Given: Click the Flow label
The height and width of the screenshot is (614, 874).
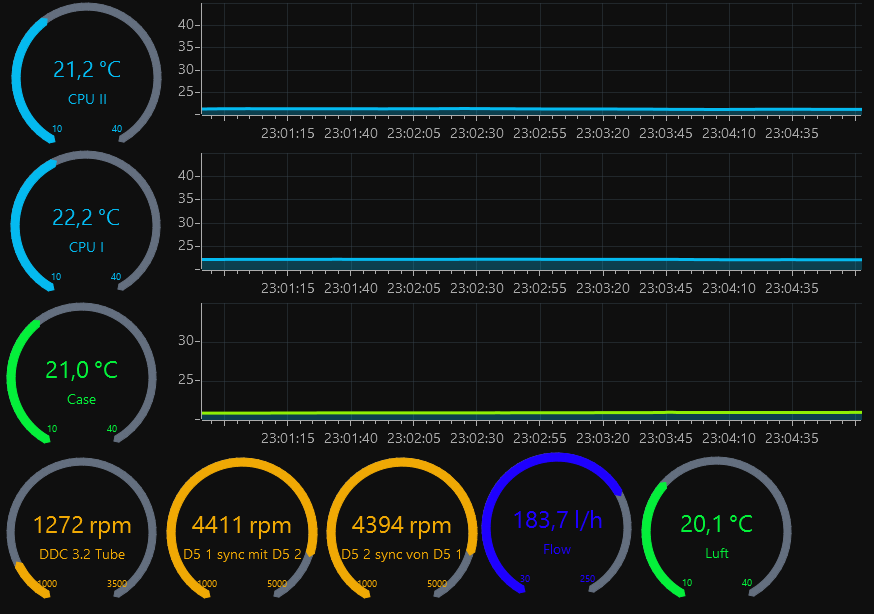Looking at the screenshot, I should click(x=557, y=549).
